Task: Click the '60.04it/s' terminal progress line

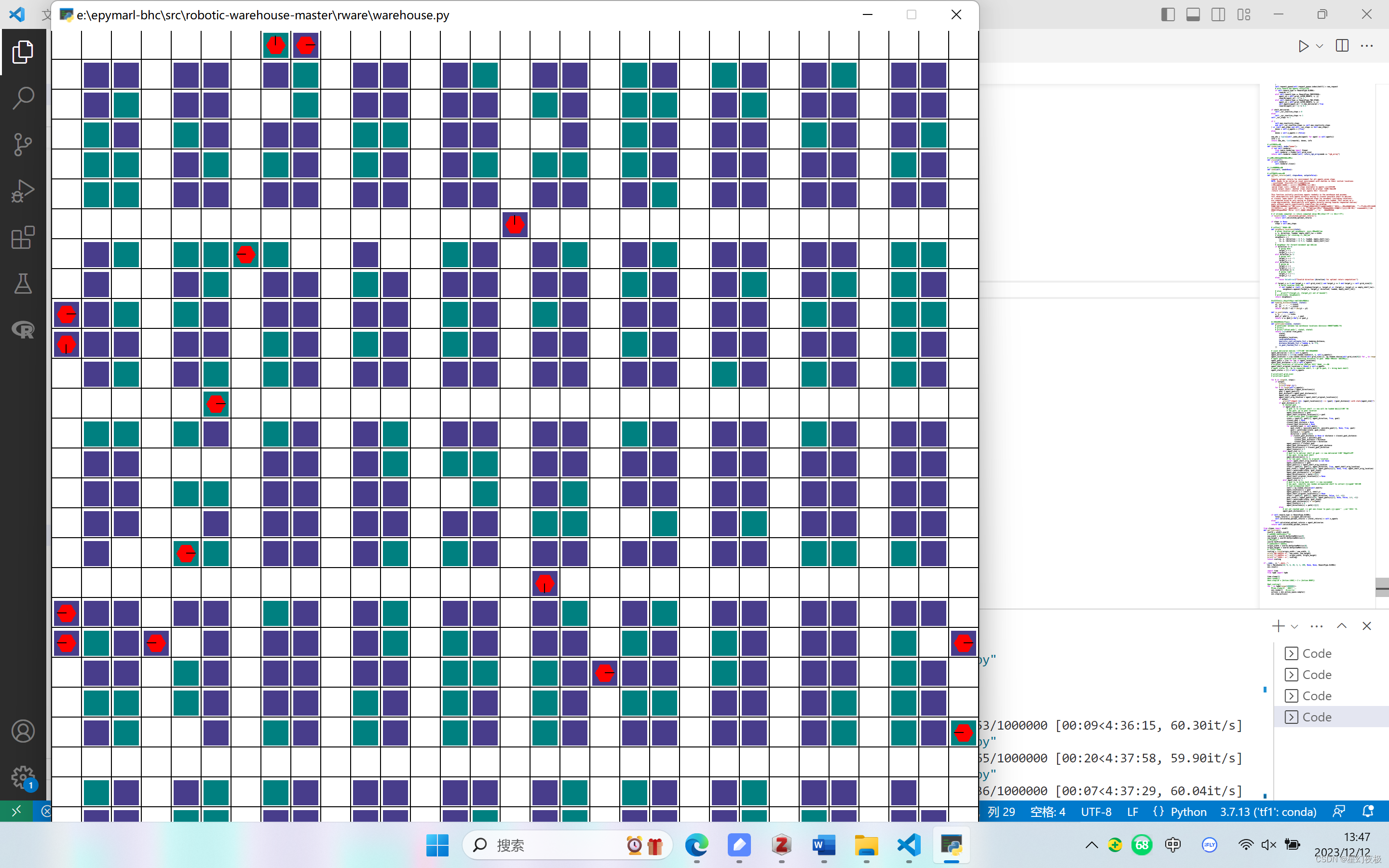Action: [1111, 790]
